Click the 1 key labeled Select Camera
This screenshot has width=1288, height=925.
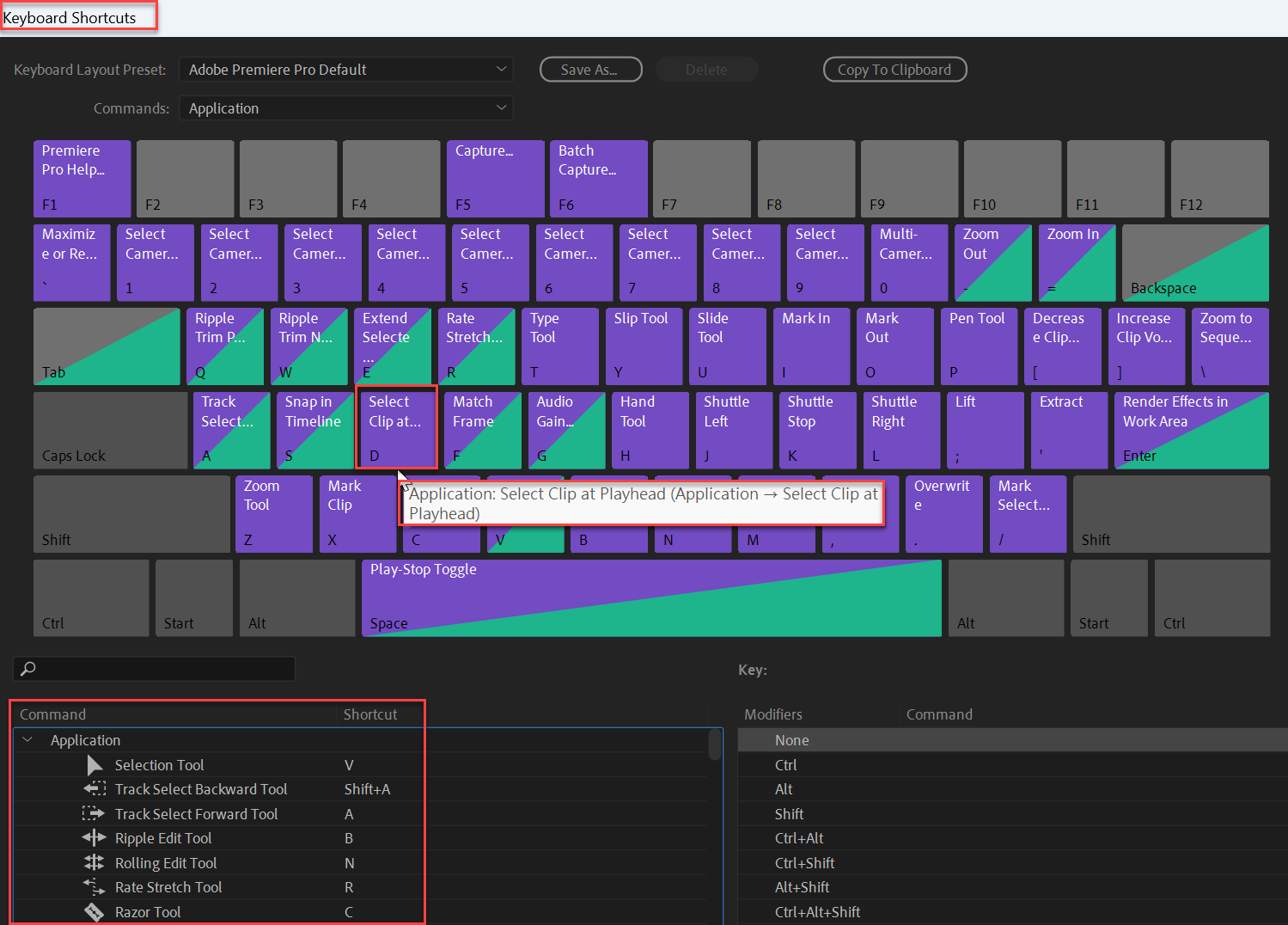156,262
